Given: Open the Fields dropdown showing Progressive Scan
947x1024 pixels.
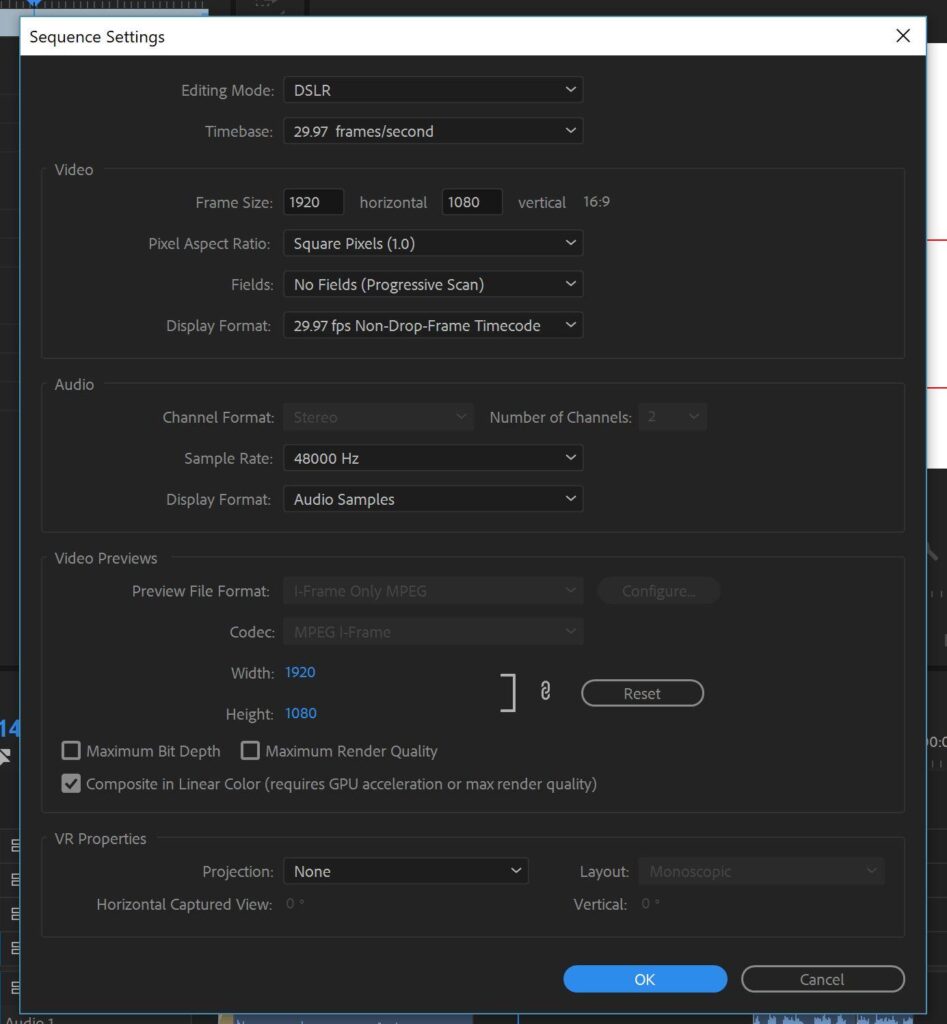Looking at the screenshot, I should coord(433,285).
